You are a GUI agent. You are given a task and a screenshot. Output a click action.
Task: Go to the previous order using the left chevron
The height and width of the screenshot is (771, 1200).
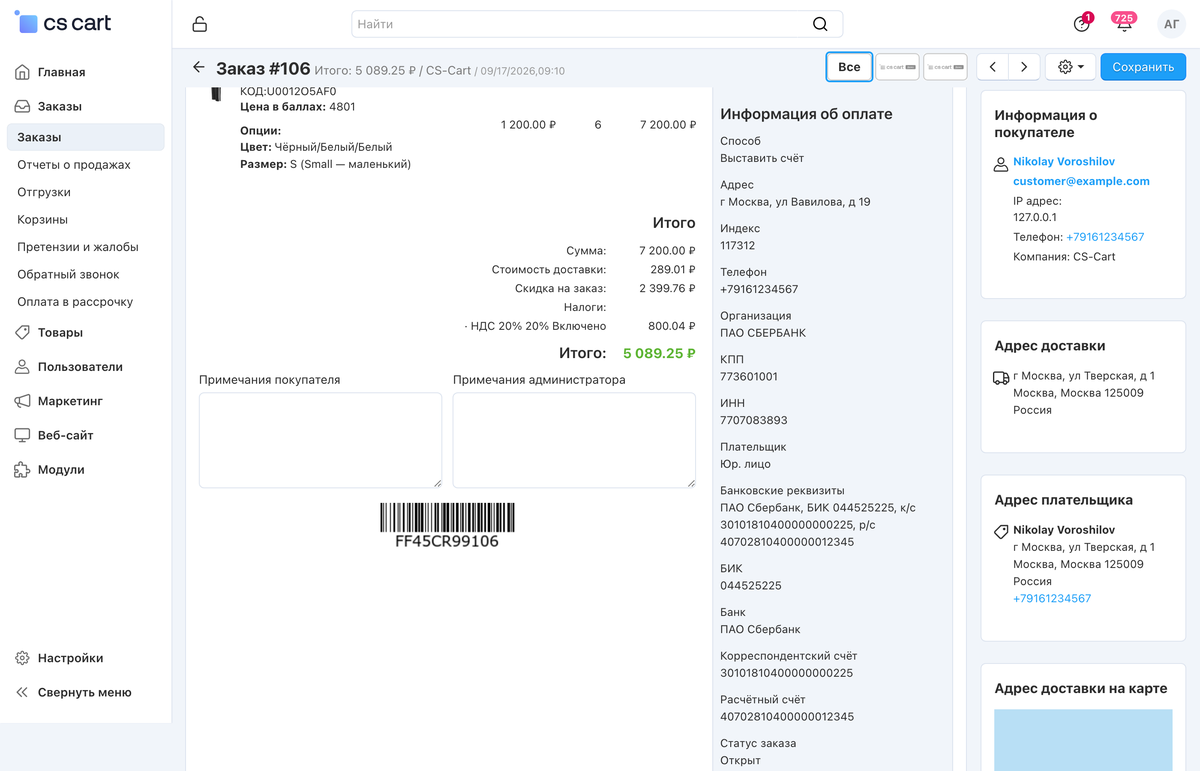(992, 67)
